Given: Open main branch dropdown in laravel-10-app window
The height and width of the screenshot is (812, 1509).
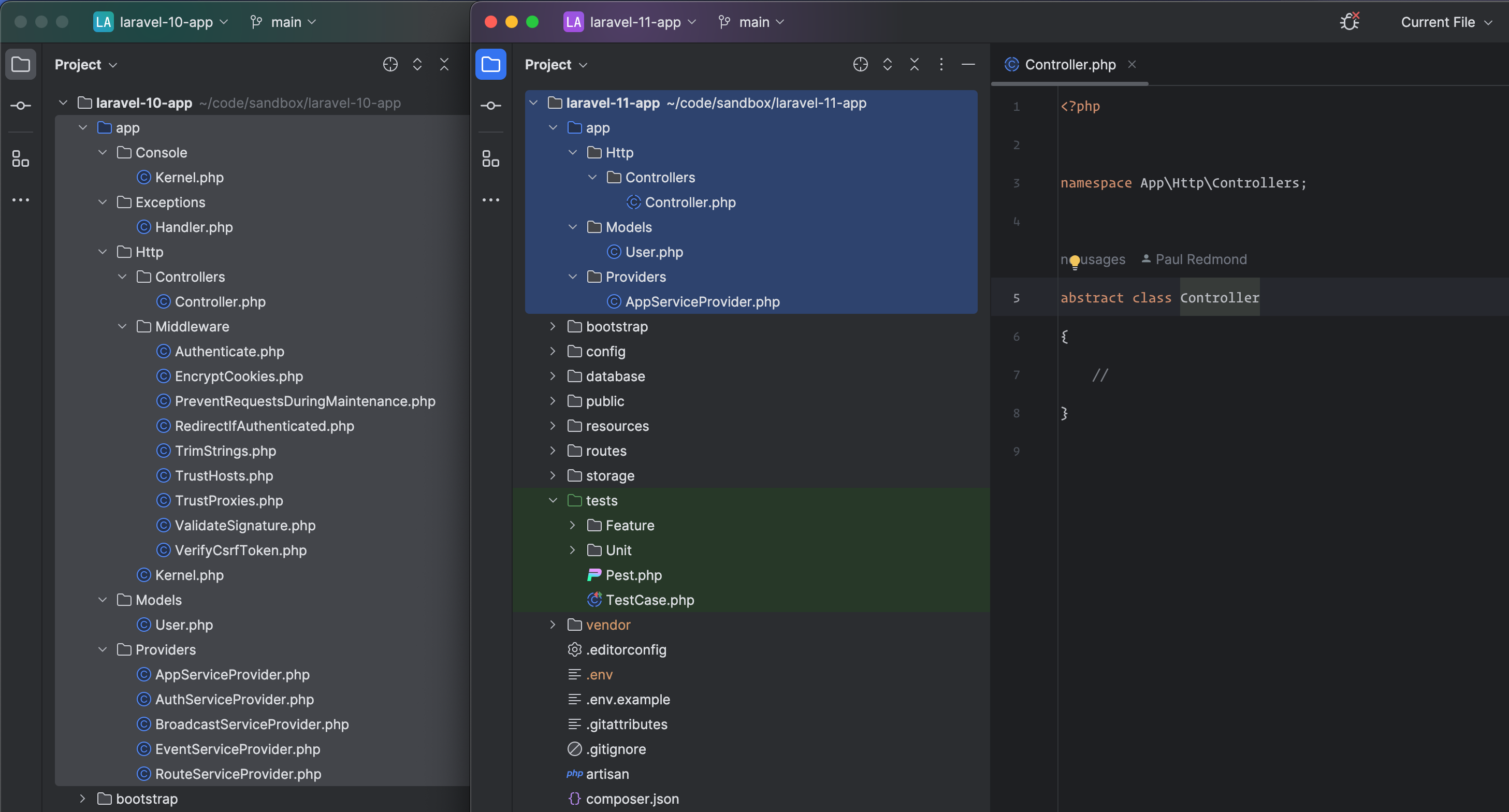Looking at the screenshot, I should coord(283,22).
